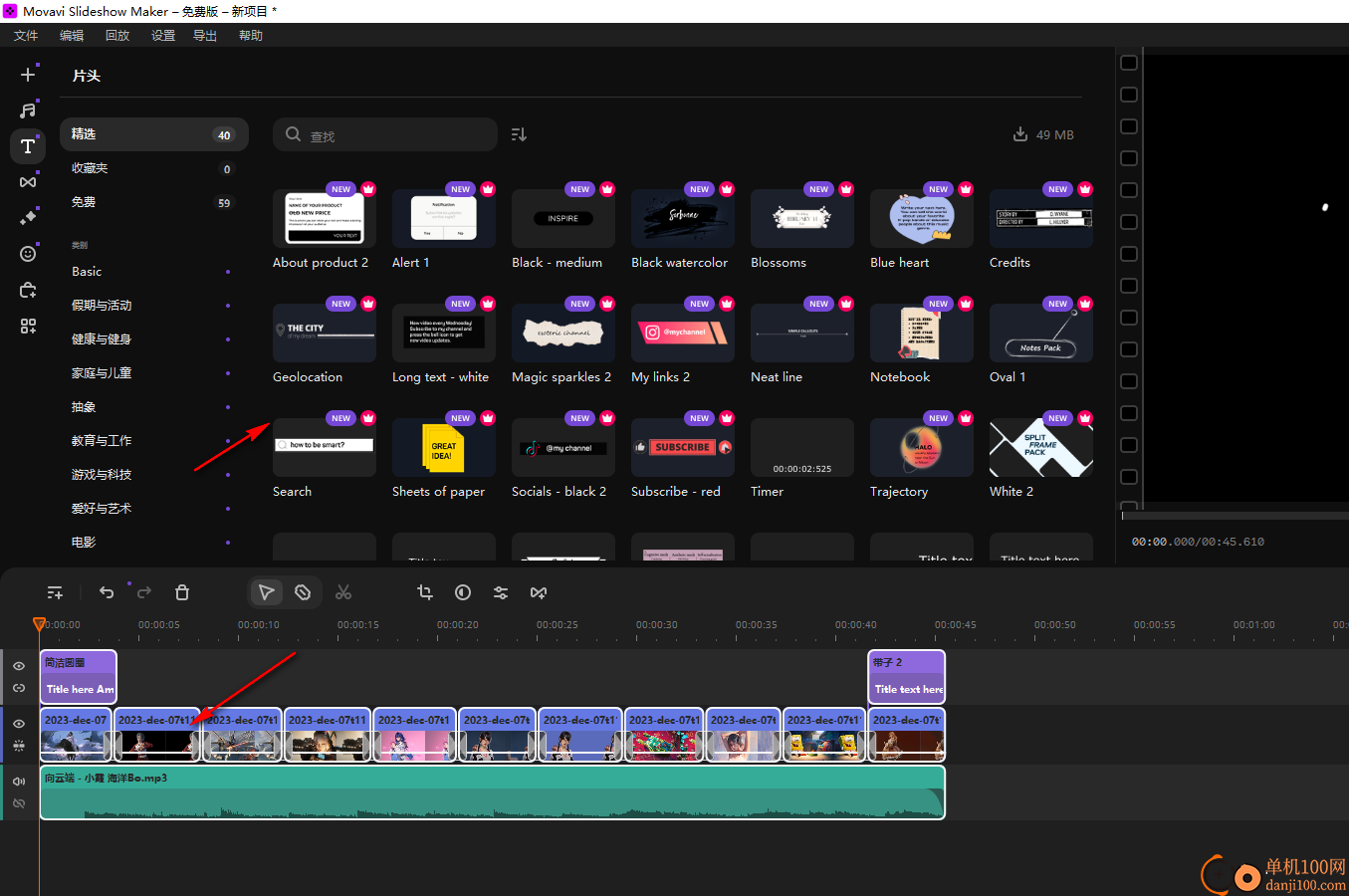Viewport: 1349px width, 896px height.
Task: Open the 编辑 menu
Action: (72, 35)
